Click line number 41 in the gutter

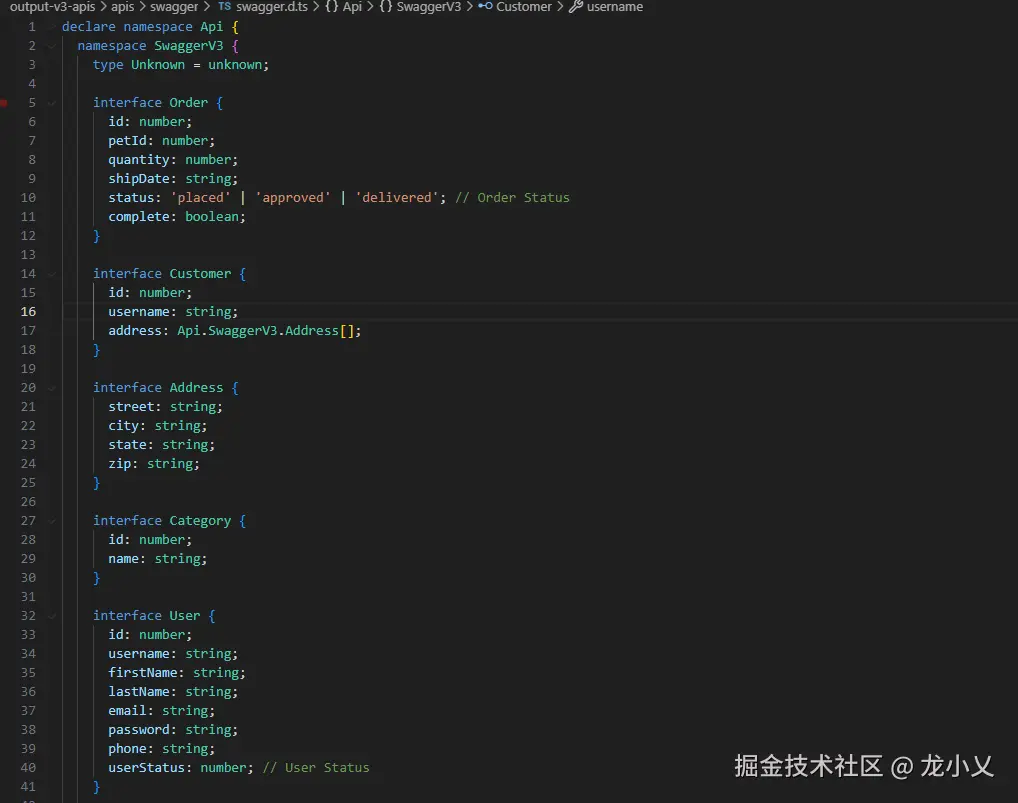[x=29, y=786]
